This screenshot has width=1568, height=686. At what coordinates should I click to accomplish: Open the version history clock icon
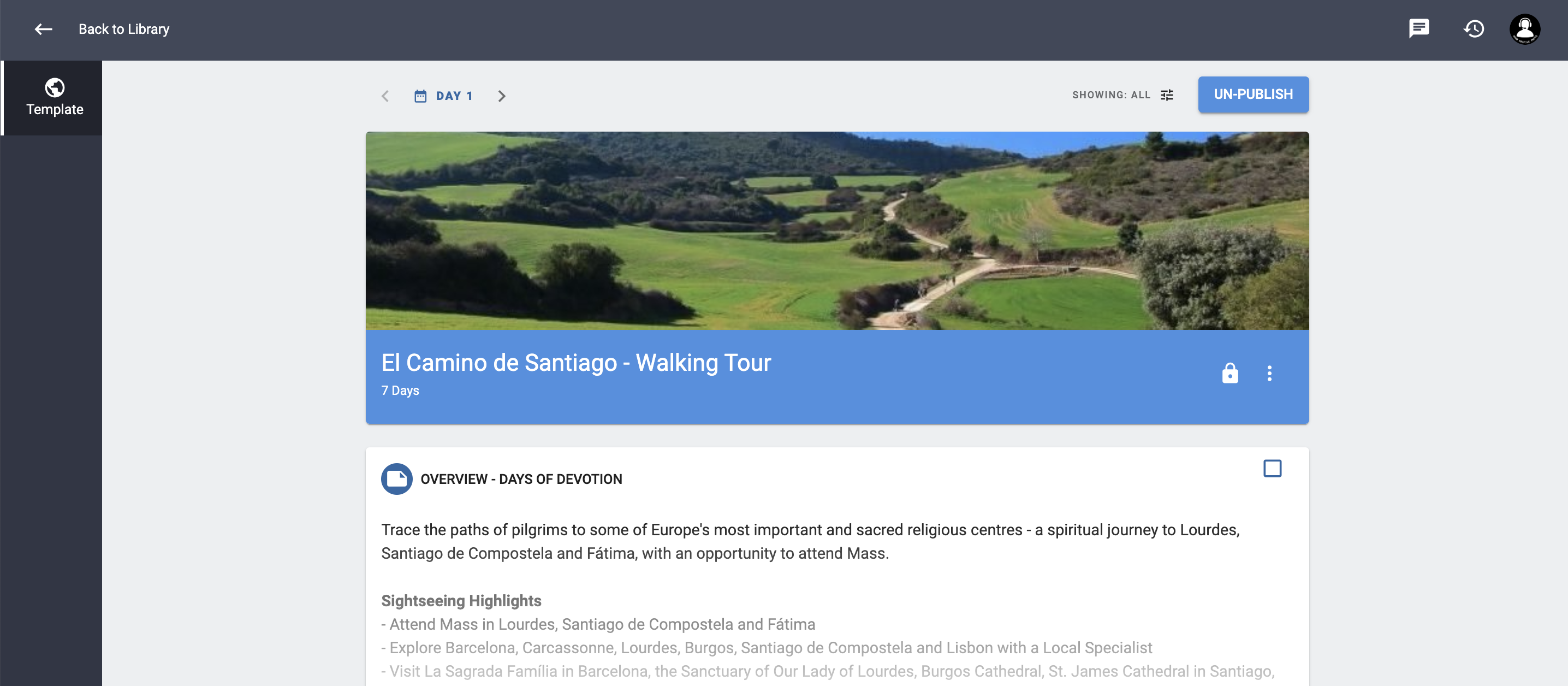click(x=1474, y=28)
